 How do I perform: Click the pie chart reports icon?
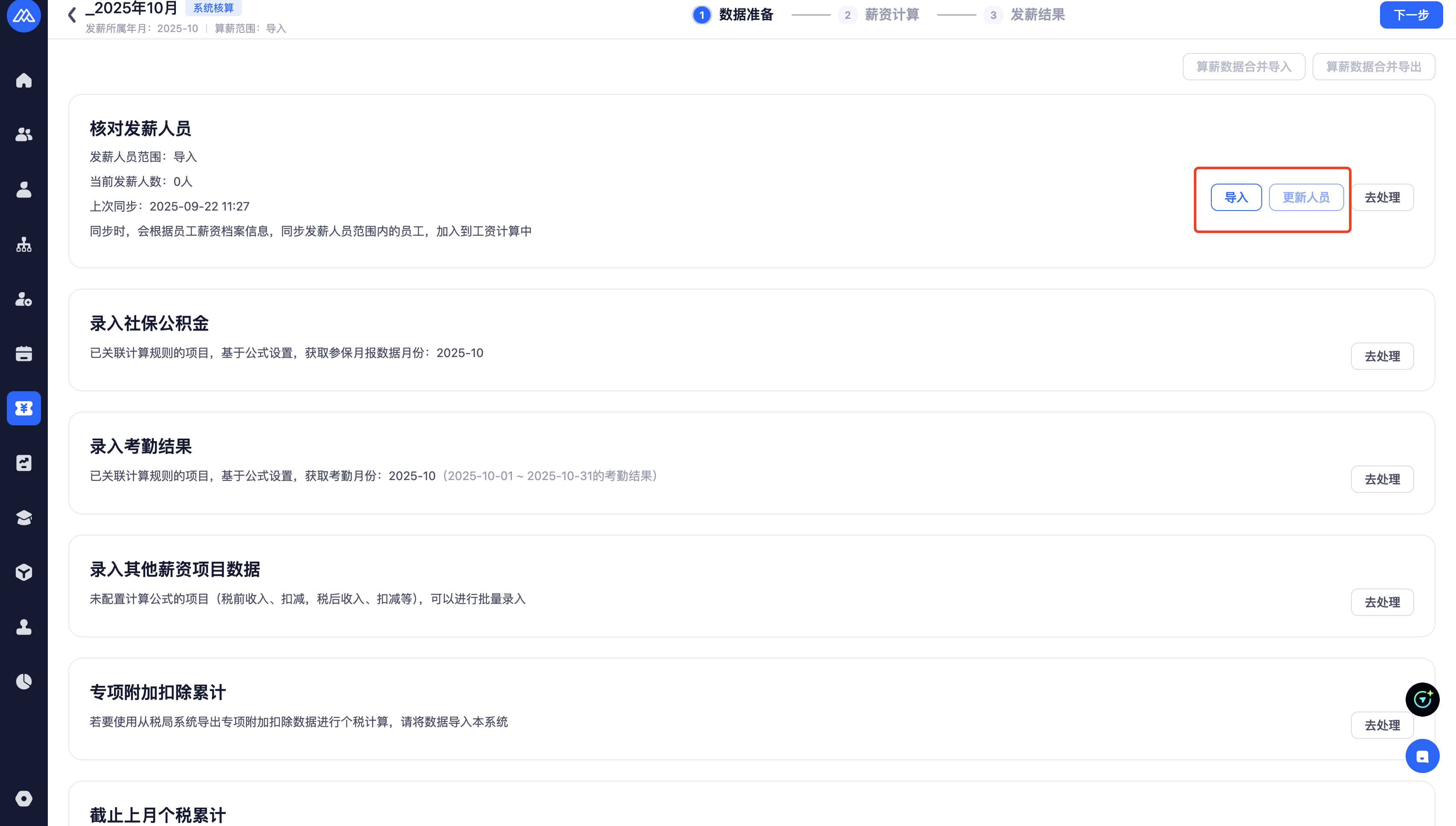[24, 681]
